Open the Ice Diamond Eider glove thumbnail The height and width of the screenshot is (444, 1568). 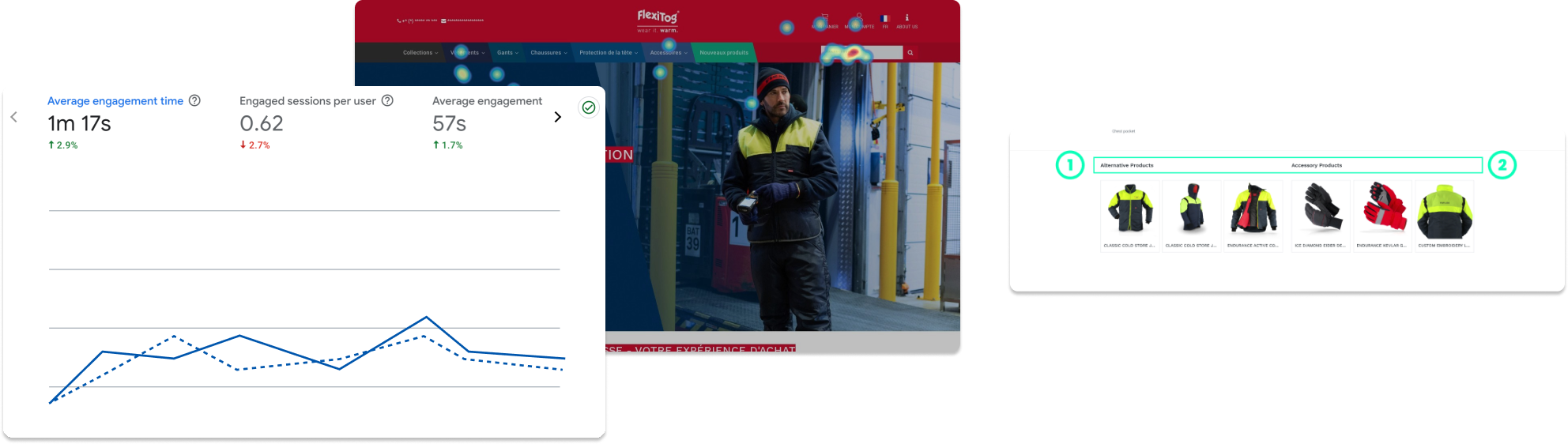(x=1320, y=209)
